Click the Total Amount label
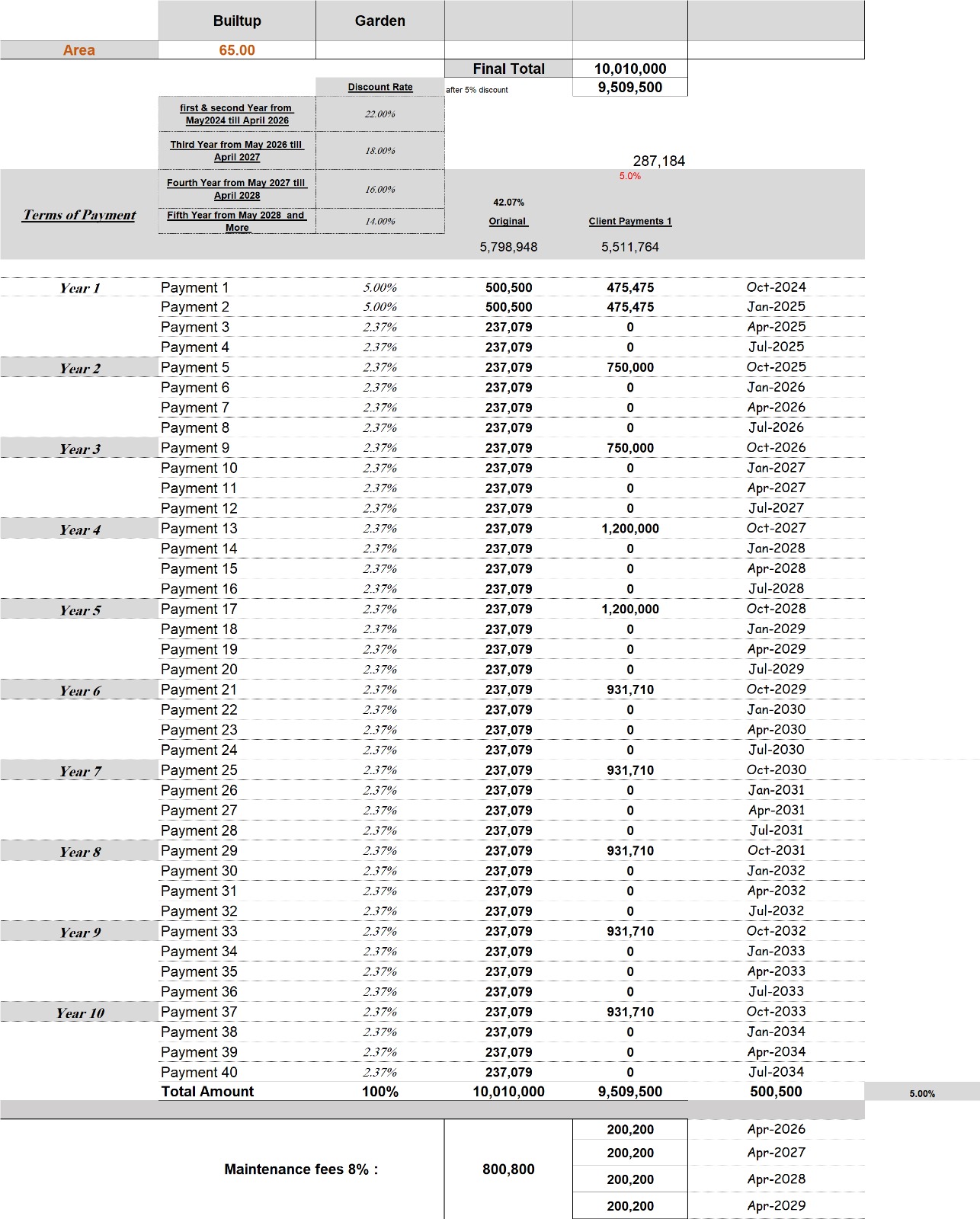Screen dimensions: 980x1219 207,1091
